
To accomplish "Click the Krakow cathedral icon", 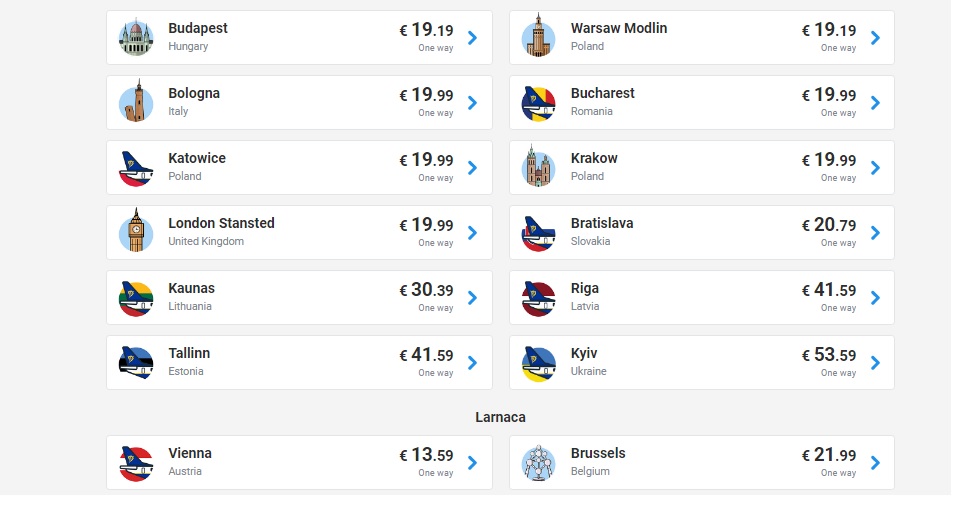I will coord(538,167).
